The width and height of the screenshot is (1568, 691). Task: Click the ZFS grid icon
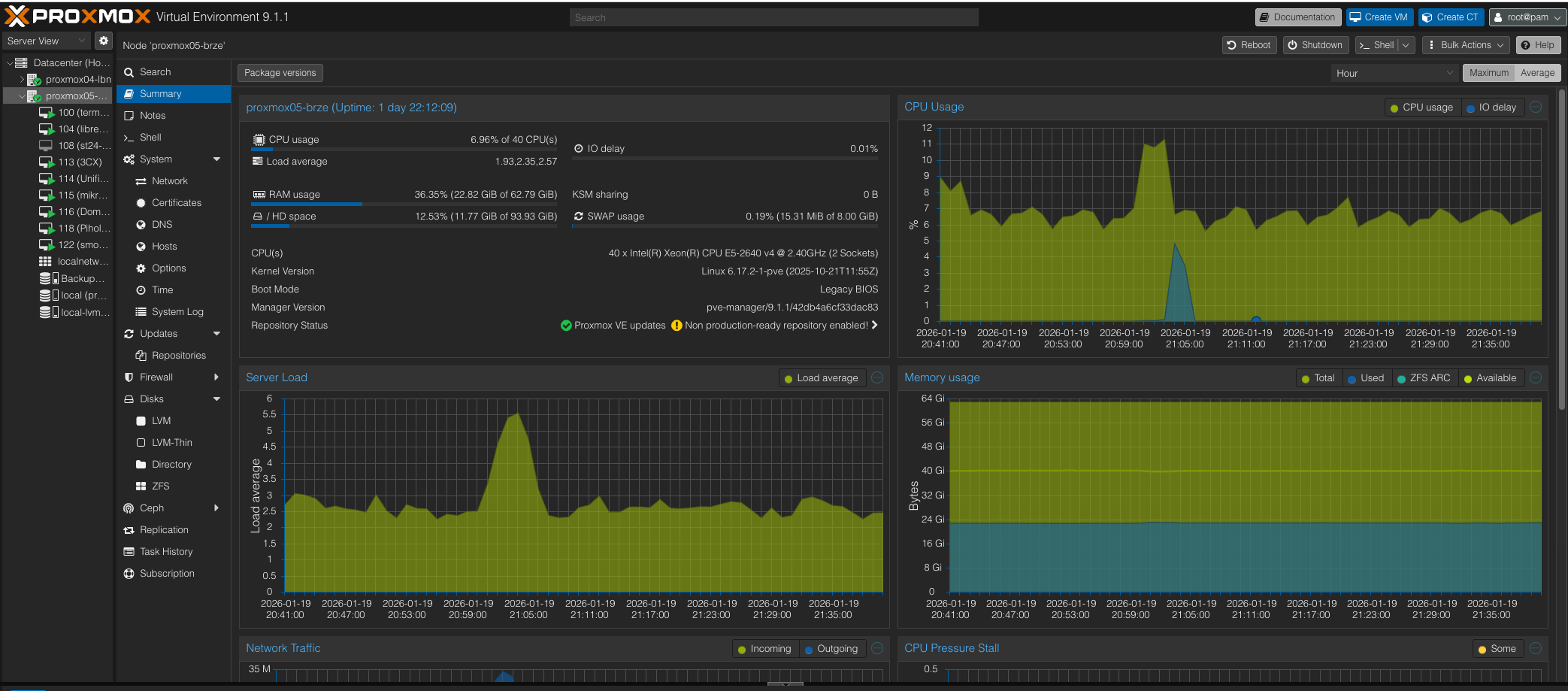(141, 486)
